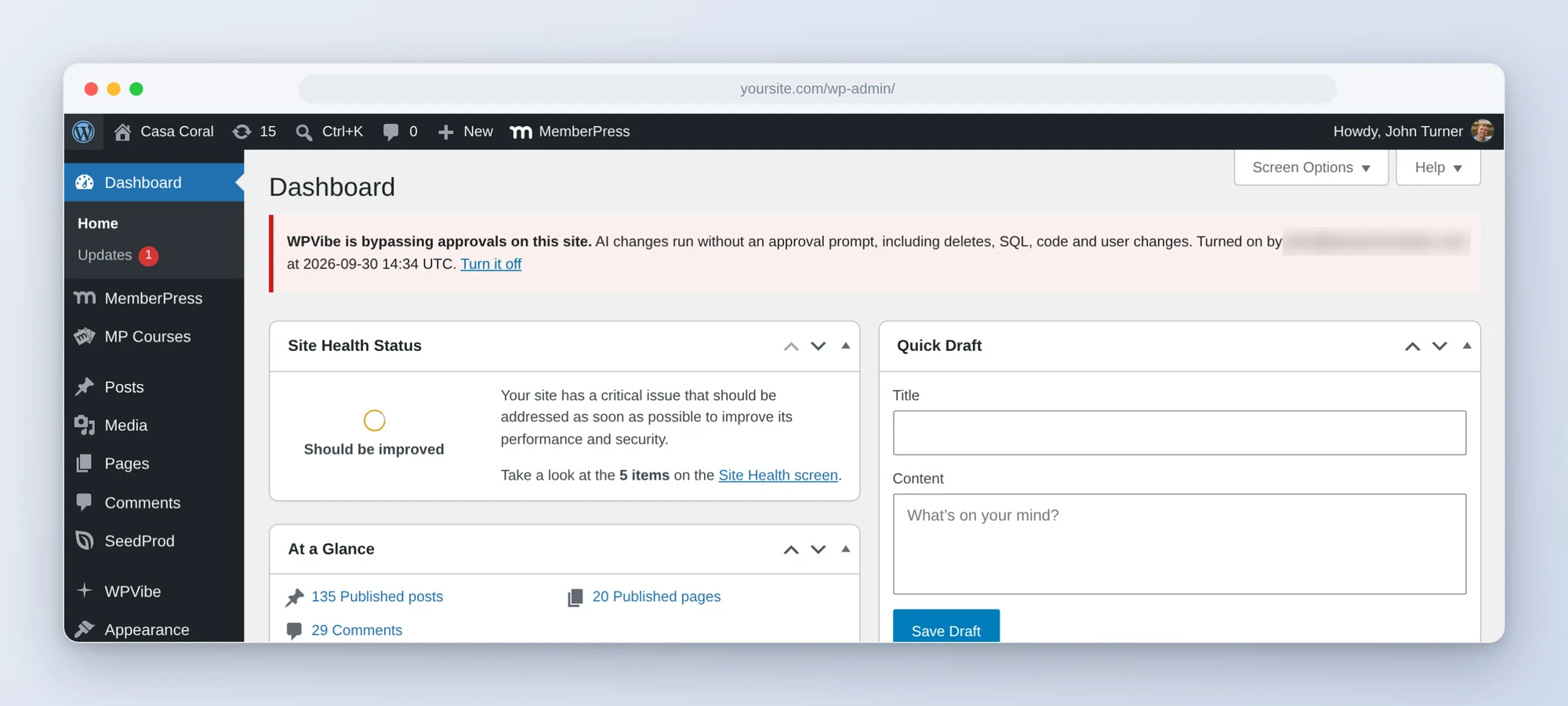Click the browser address bar
This screenshot has width=1568, height=706.
(x=818, y=89)
